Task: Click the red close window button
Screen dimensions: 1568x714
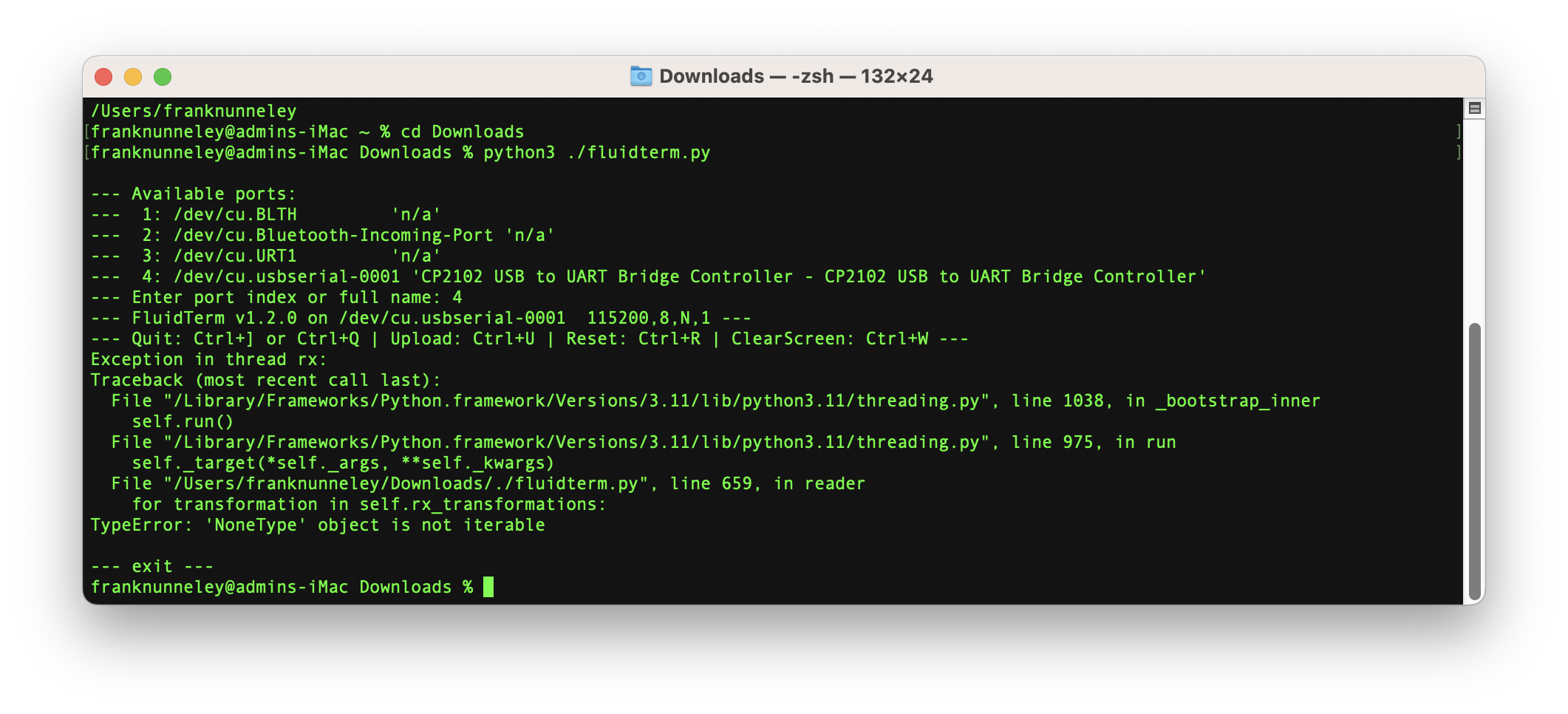Action: (103, 76)
